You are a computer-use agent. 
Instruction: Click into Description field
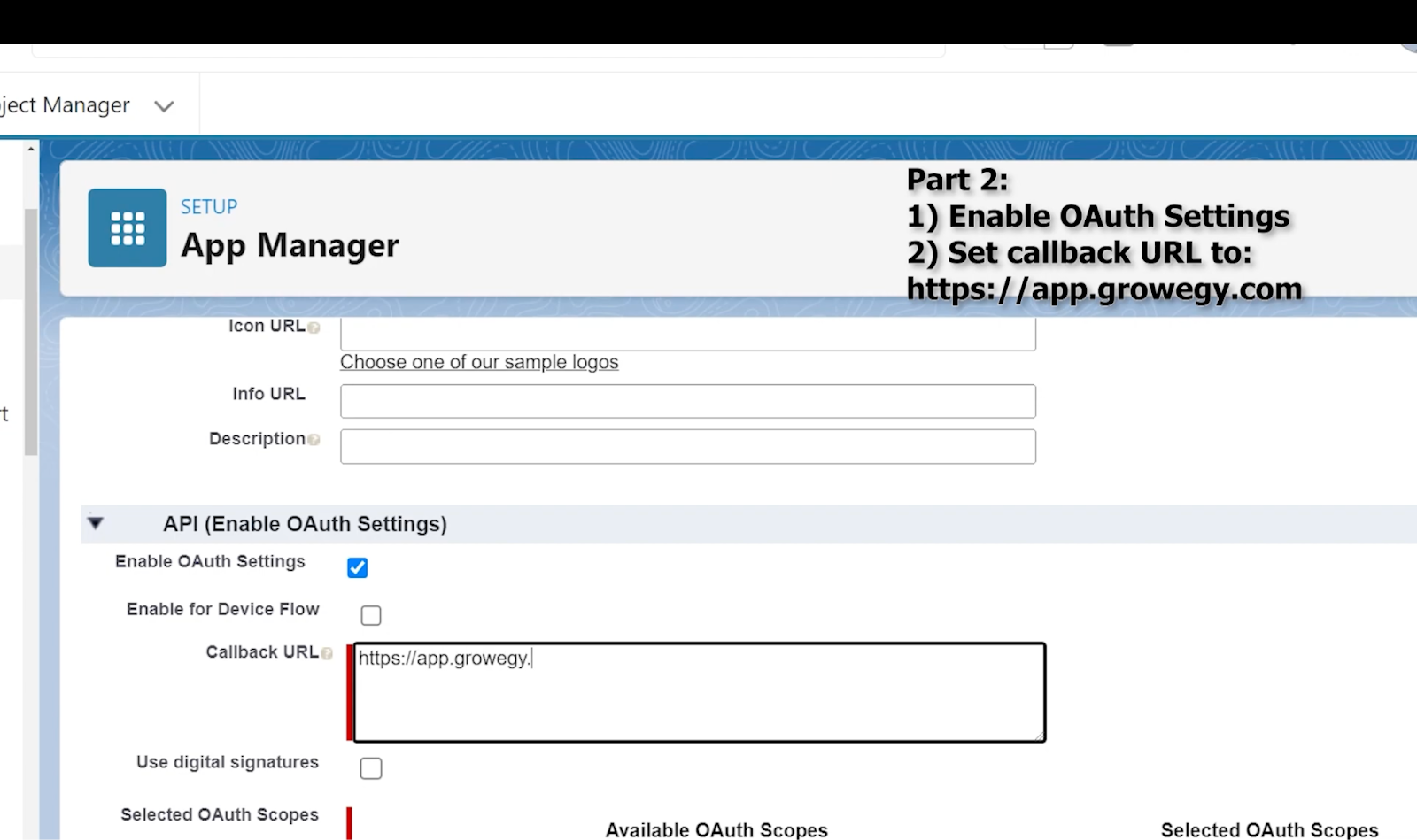click(688, 446)
